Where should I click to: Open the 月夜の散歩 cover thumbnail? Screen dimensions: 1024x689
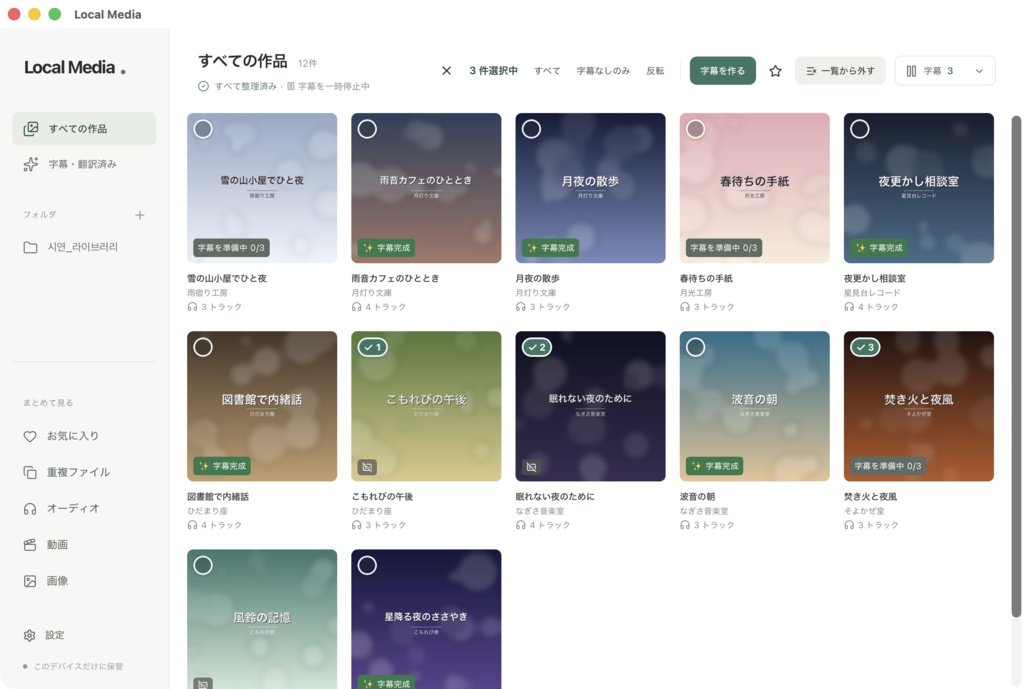point(590,188)
